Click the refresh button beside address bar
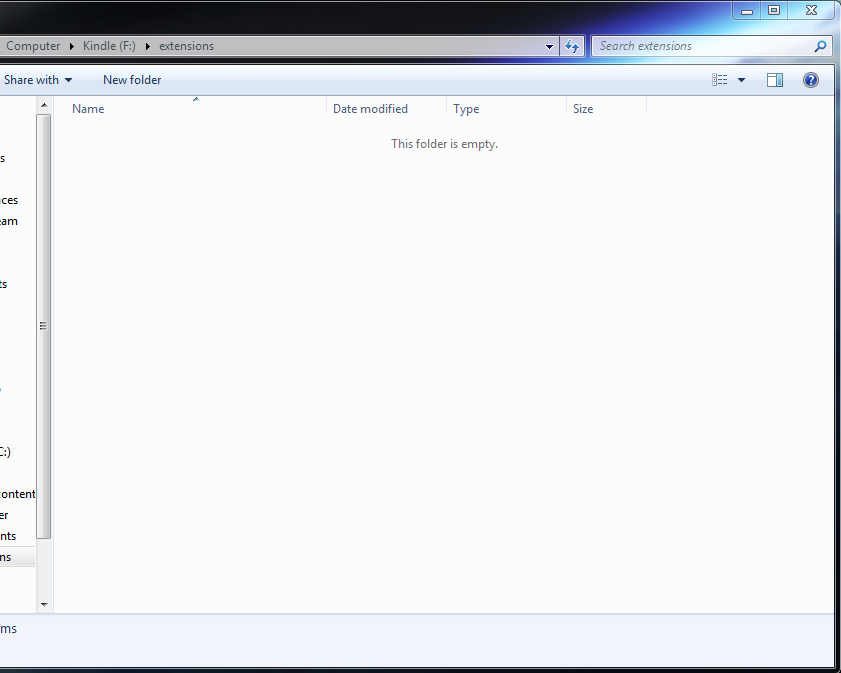Screen dimensions: 841x673 572,46
